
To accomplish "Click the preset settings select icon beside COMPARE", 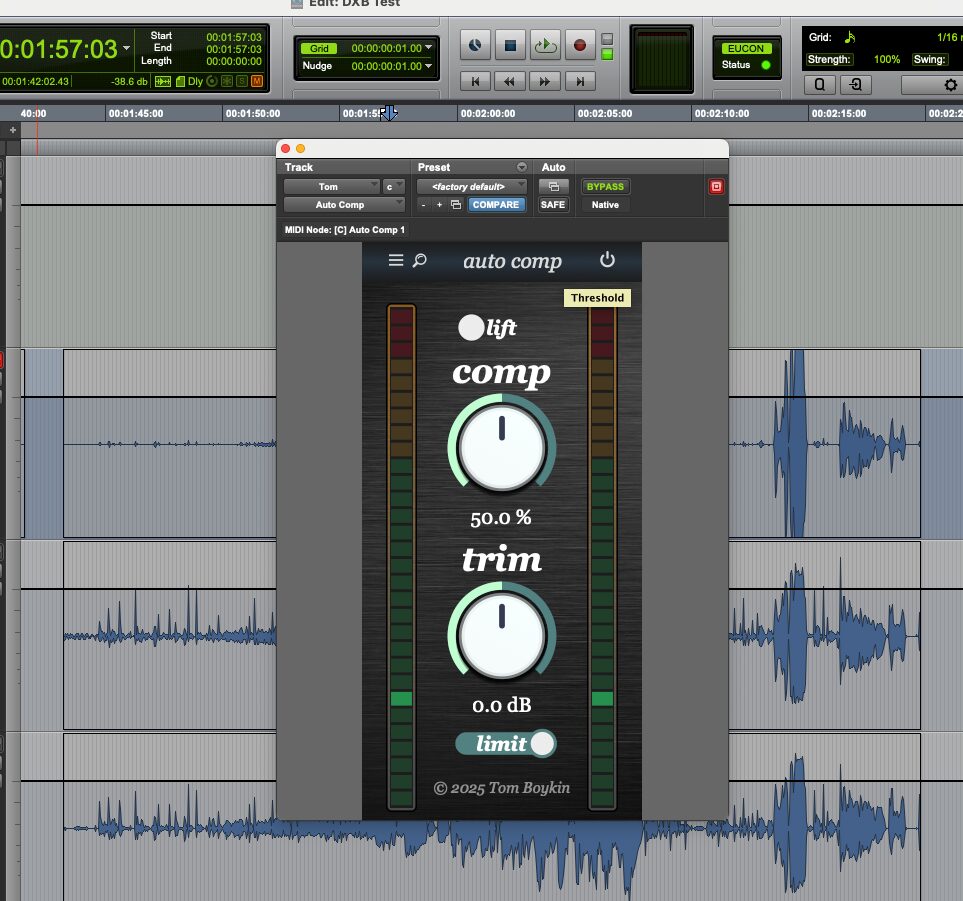I will point(456,205).
